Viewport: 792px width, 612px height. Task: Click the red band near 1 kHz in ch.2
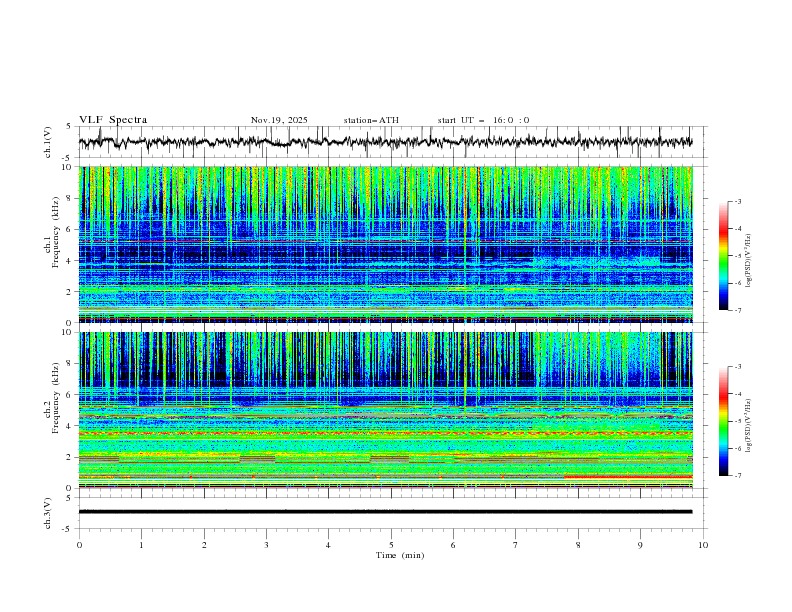[628, 477]
